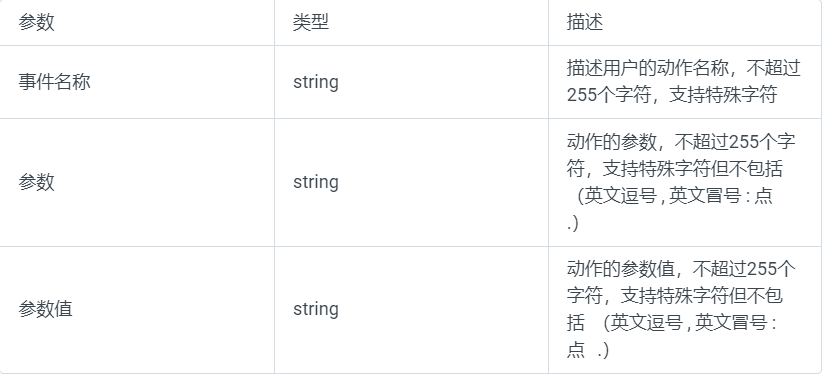Click description starting with 动作的参数，不超过255
Viewport: 823px width, 375px height.
click(681, 182)
